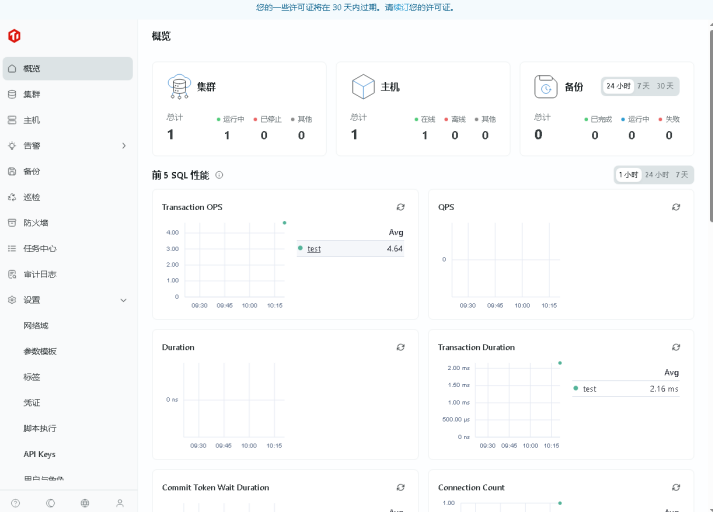
Task: Switch 备份 range to 30天
Action: click(x=665, y=86)
